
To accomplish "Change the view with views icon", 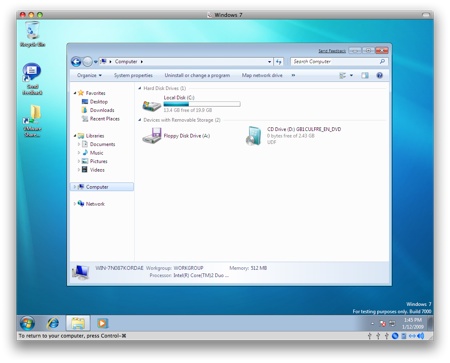I will (342, 76).
